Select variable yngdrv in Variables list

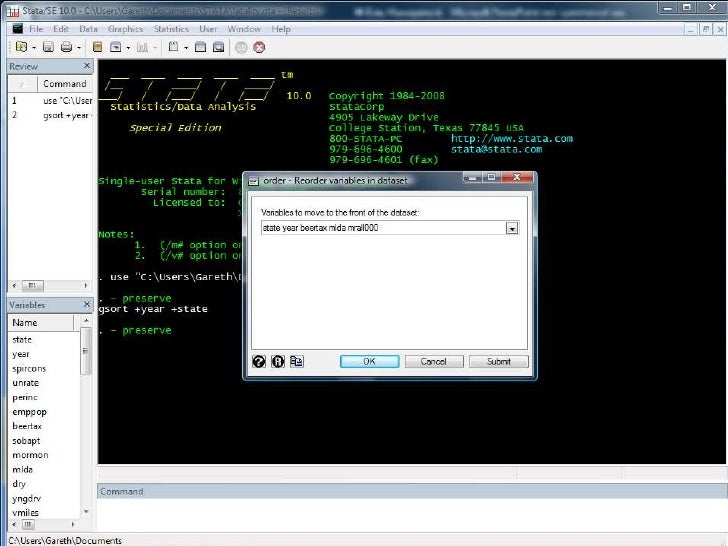coord(26,499)
